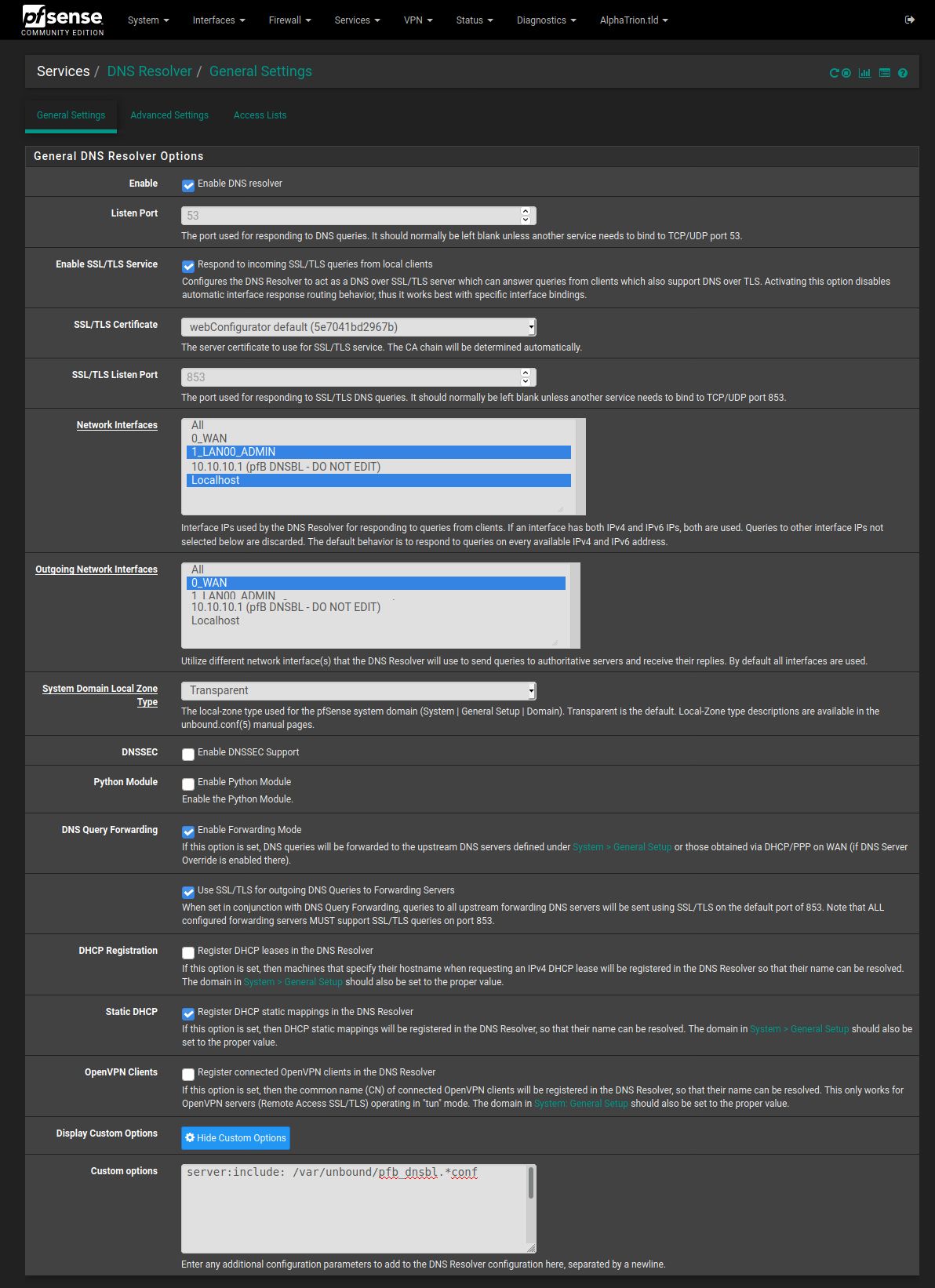The width and height of the screenshot is (935, 1288).
Task: Toggle the Use SSL/TLS for outgoing DNS queries checkbox
Action: [x=188, y=892]
